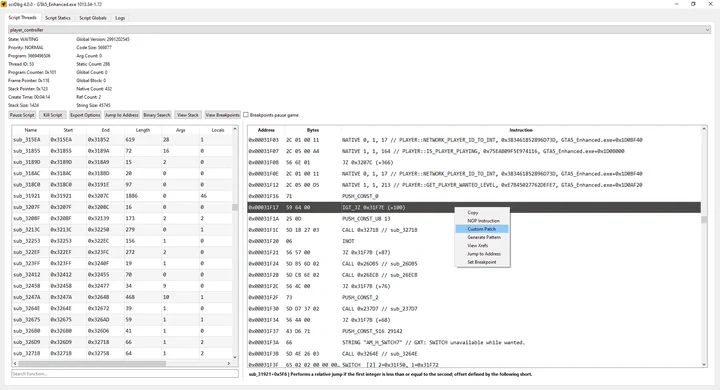Click function list horizontal scrollbar left arrow

pos(15,363)
